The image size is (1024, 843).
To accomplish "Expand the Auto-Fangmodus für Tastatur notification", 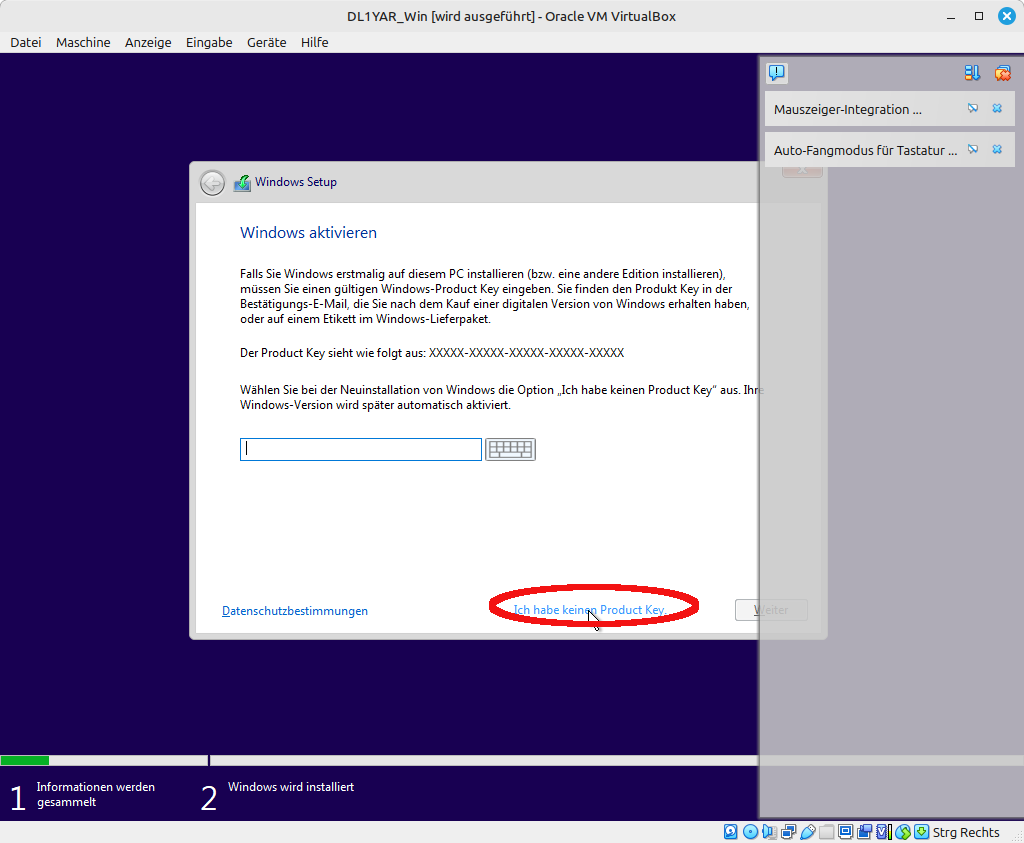I will (865, 150).
